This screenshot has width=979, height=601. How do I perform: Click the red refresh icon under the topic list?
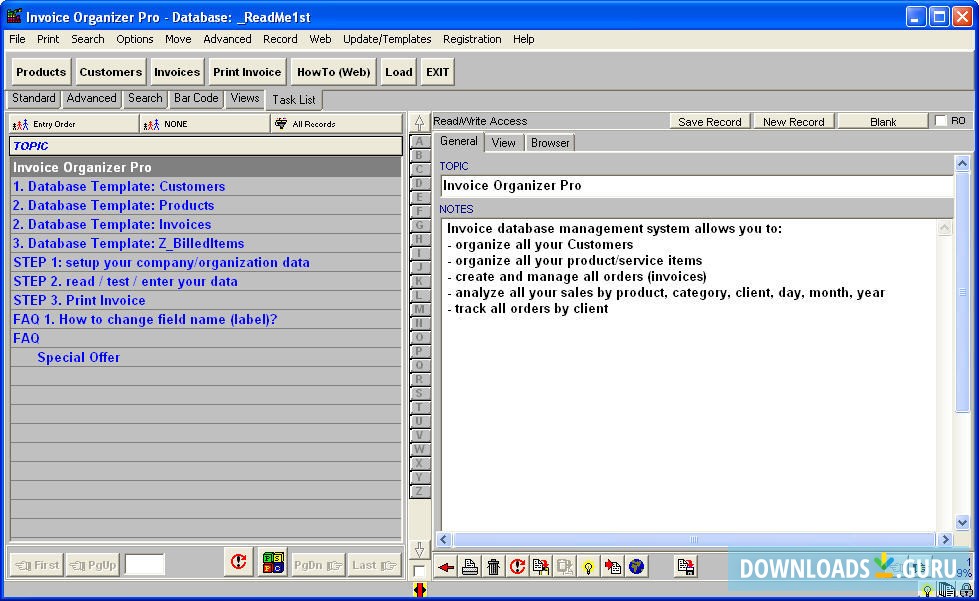239,562
